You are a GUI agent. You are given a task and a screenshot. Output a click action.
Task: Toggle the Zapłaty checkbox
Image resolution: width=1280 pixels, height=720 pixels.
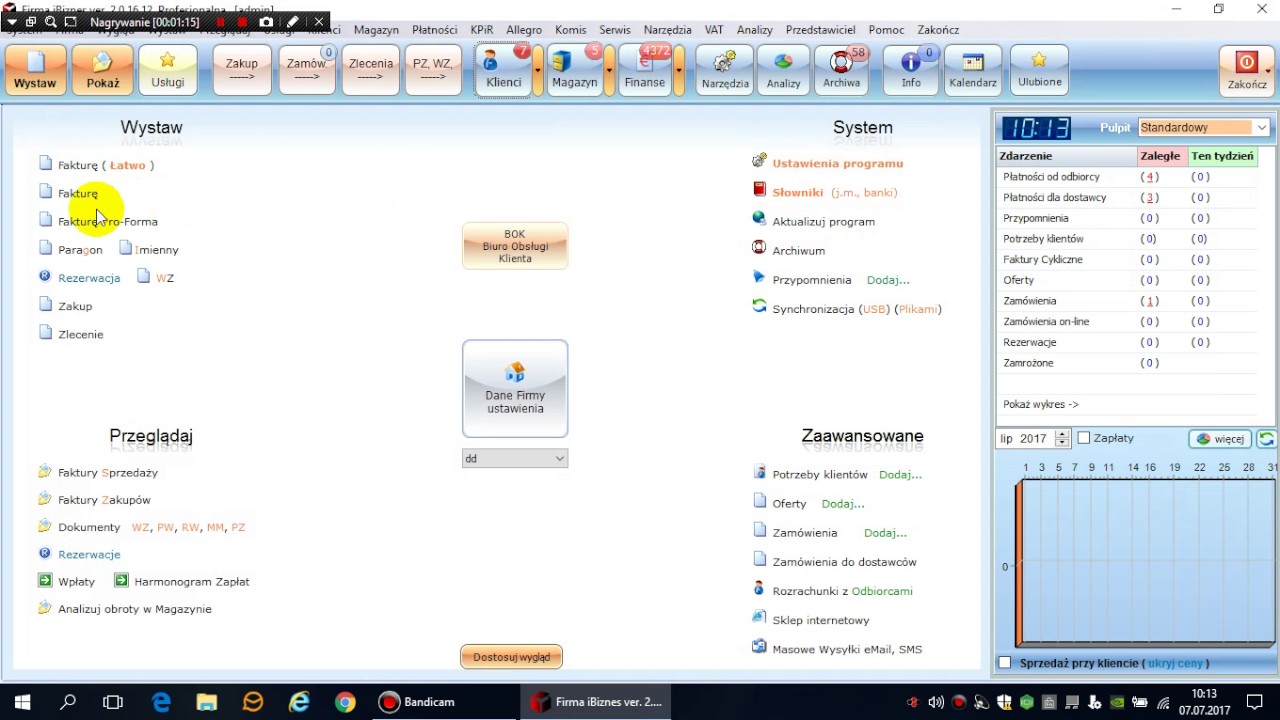[x=1084, y=438]
